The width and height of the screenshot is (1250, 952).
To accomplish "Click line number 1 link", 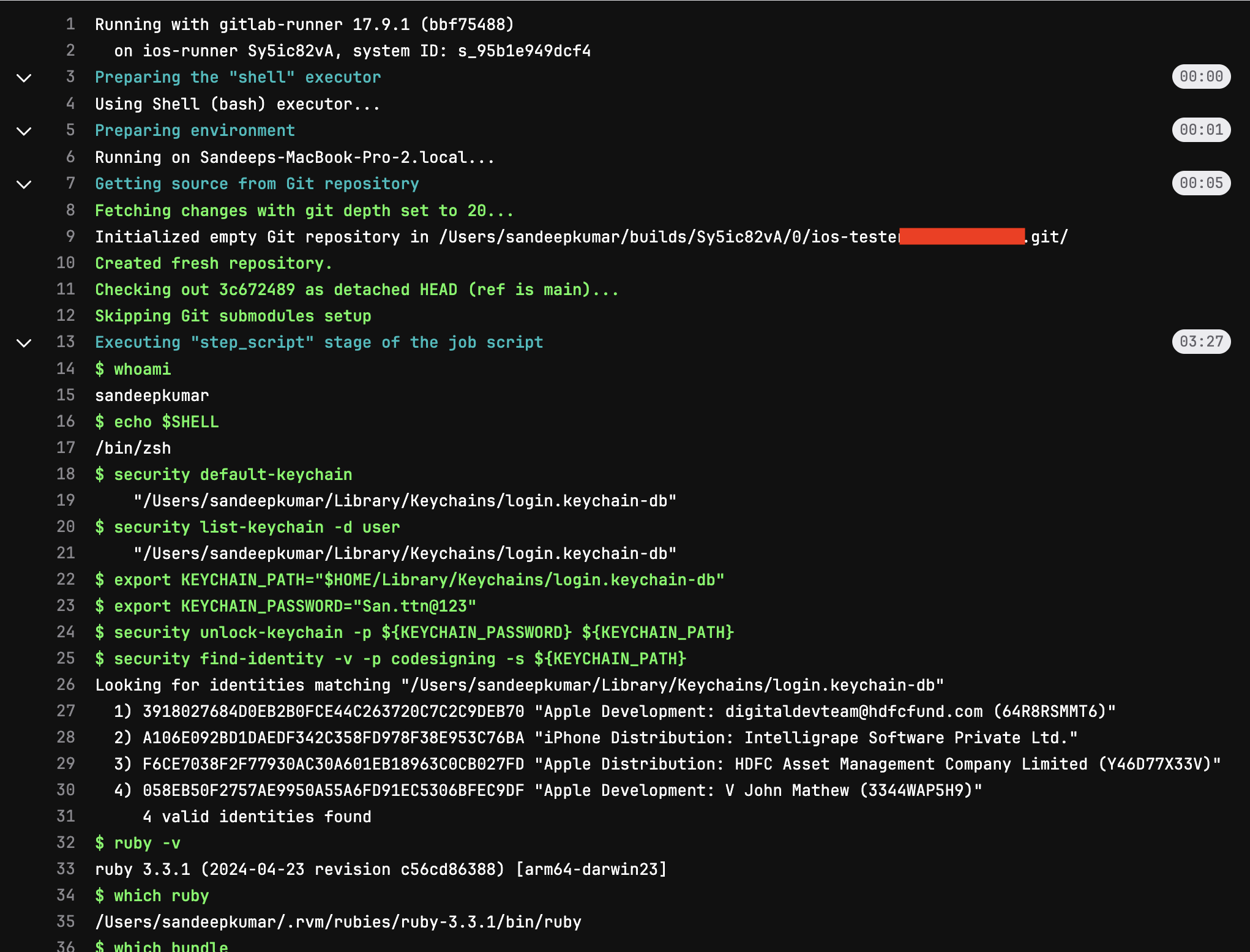I will point(70,24).
